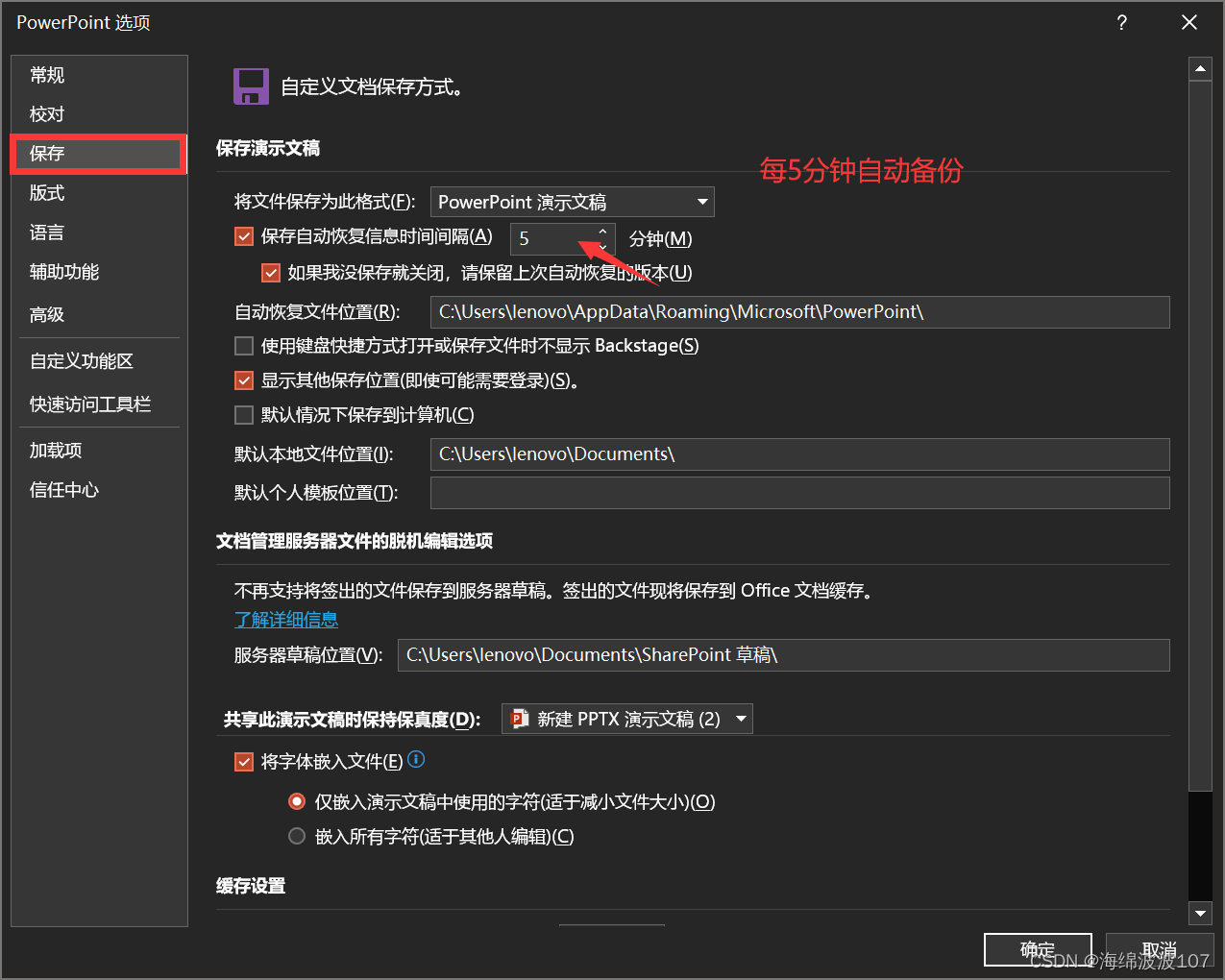Open the 保存 options category
The image size is (1225, 980).
(98, 154)
